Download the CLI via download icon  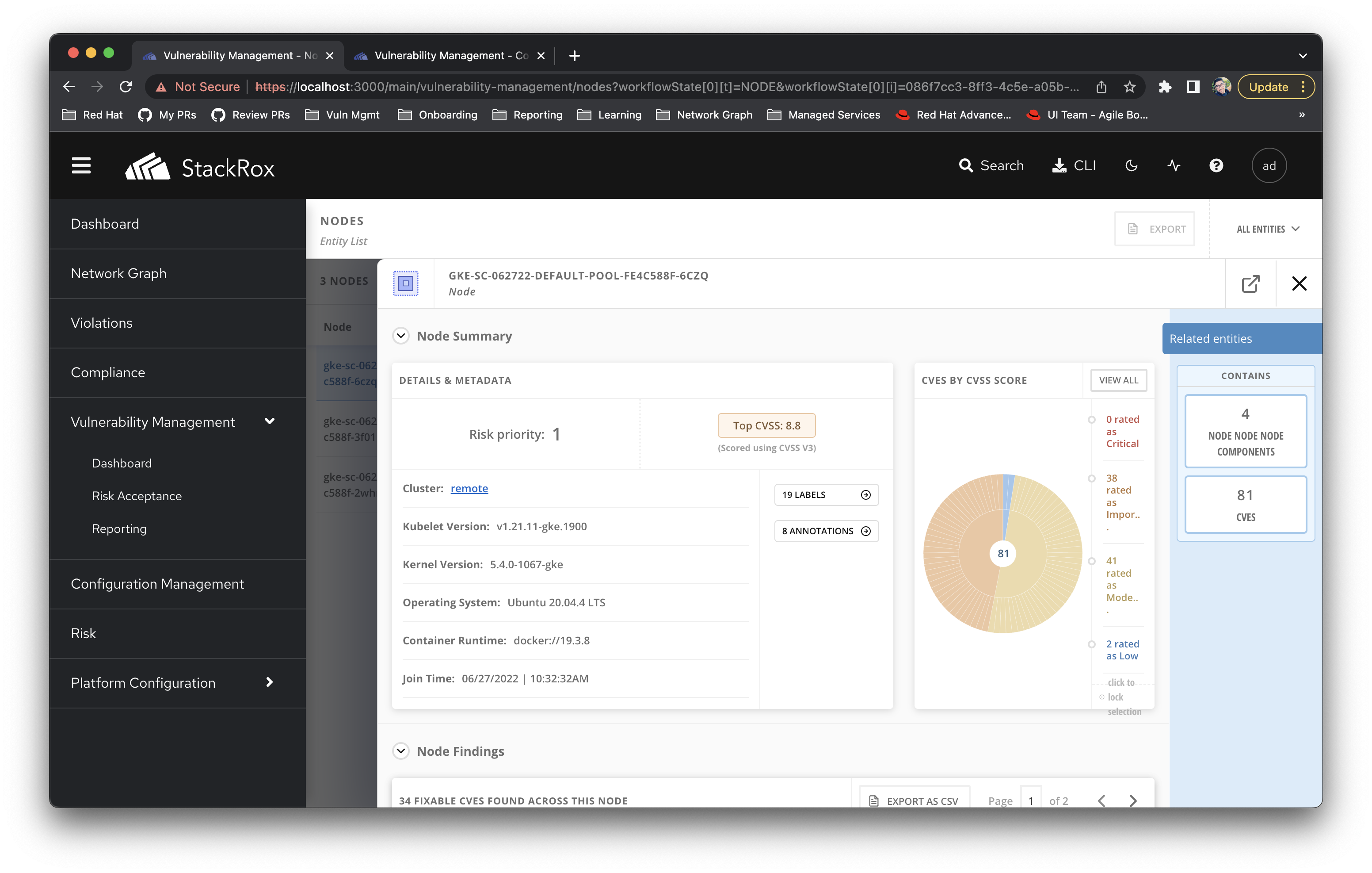tap(1059, 165)
